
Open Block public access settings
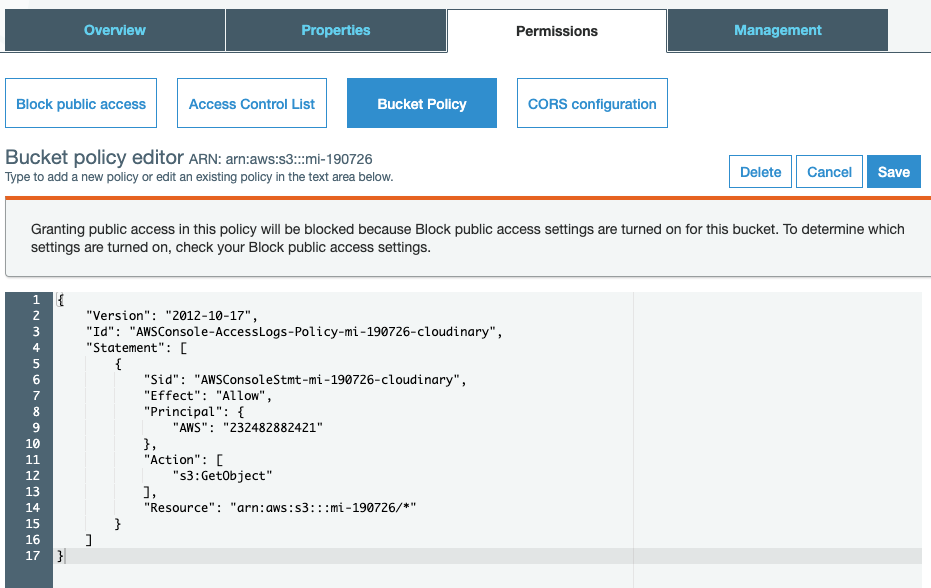click(x=81, y=103)
